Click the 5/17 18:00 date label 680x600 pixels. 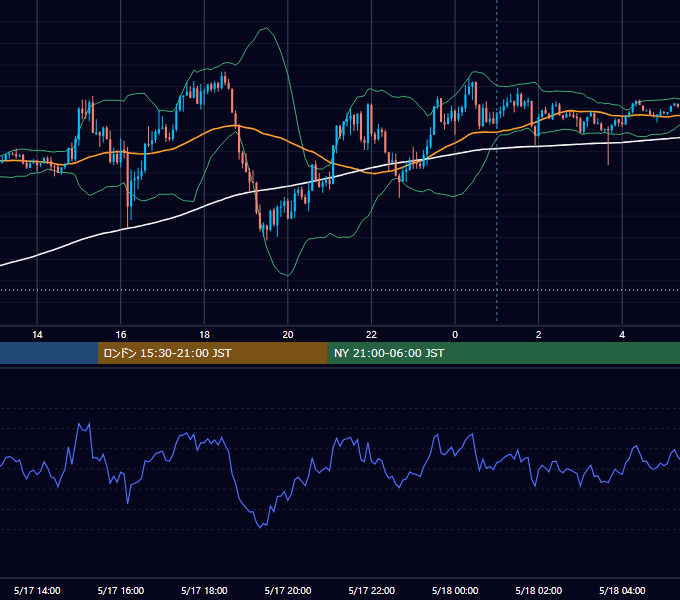(204, 590)
